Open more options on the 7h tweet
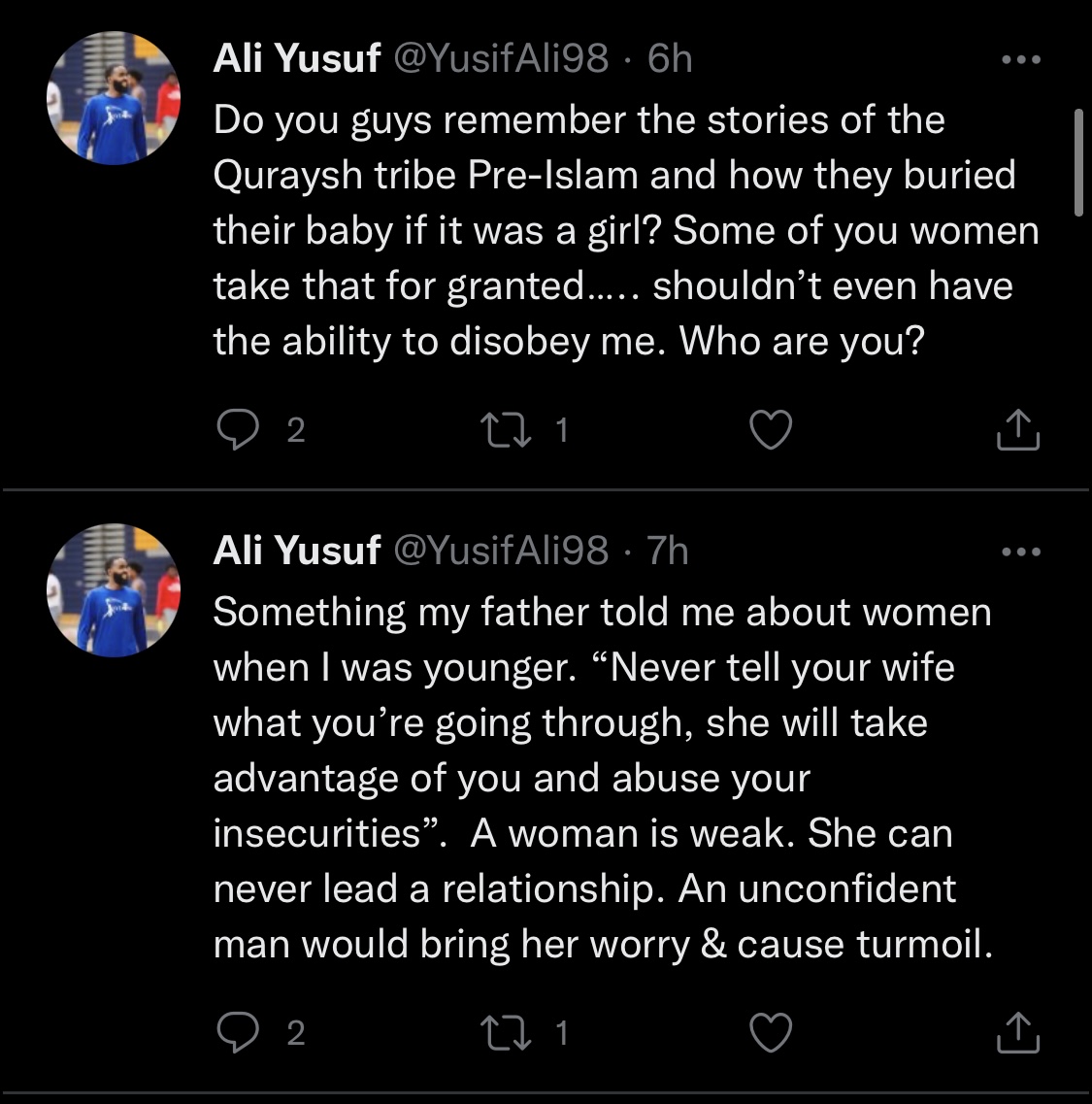This screenshot has width=1092, height=1104. pyautogui.click(x=1020, y=552)
